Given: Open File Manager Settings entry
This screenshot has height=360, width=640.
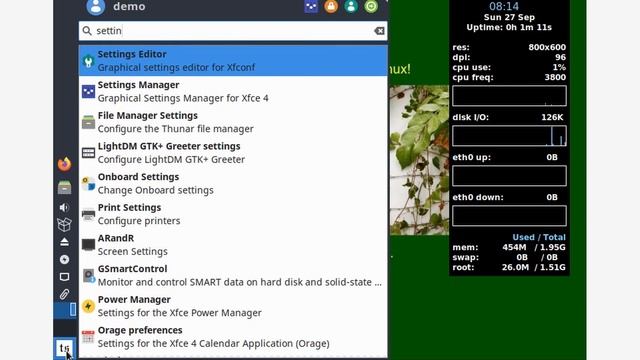Looking at the screenshot, I should point(233,122).
